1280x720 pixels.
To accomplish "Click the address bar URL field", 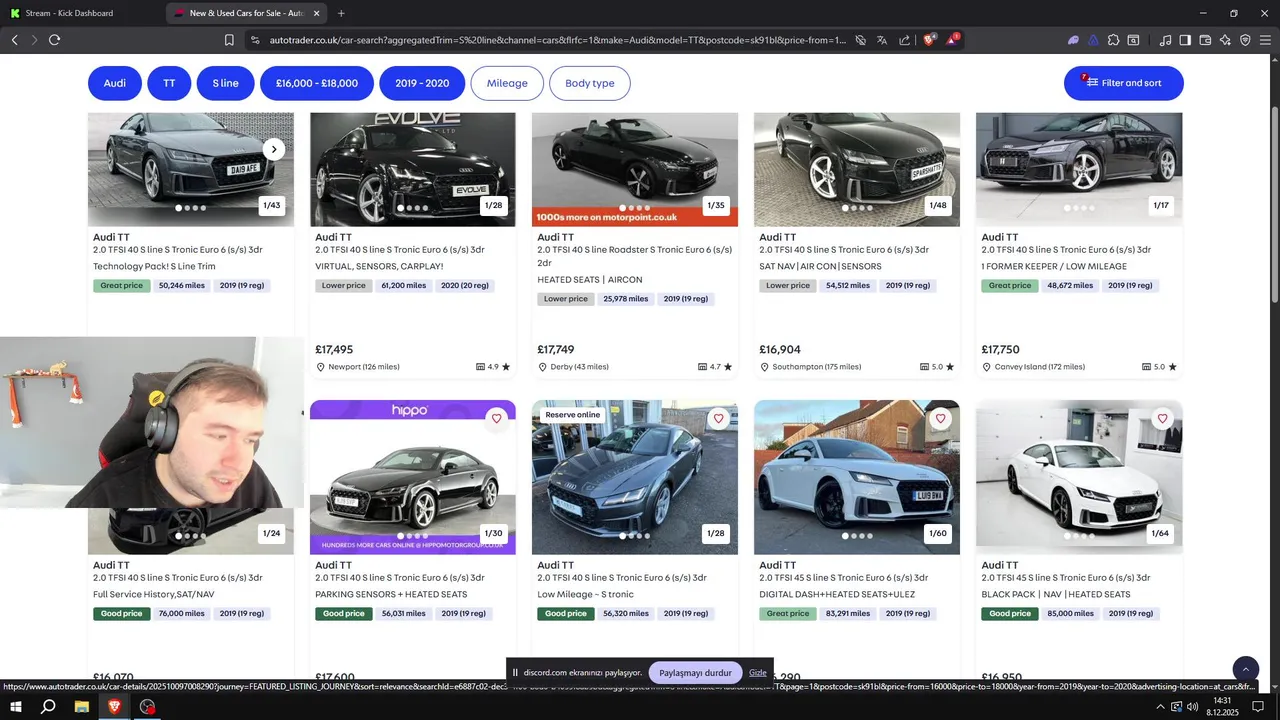I will [558, 40].
